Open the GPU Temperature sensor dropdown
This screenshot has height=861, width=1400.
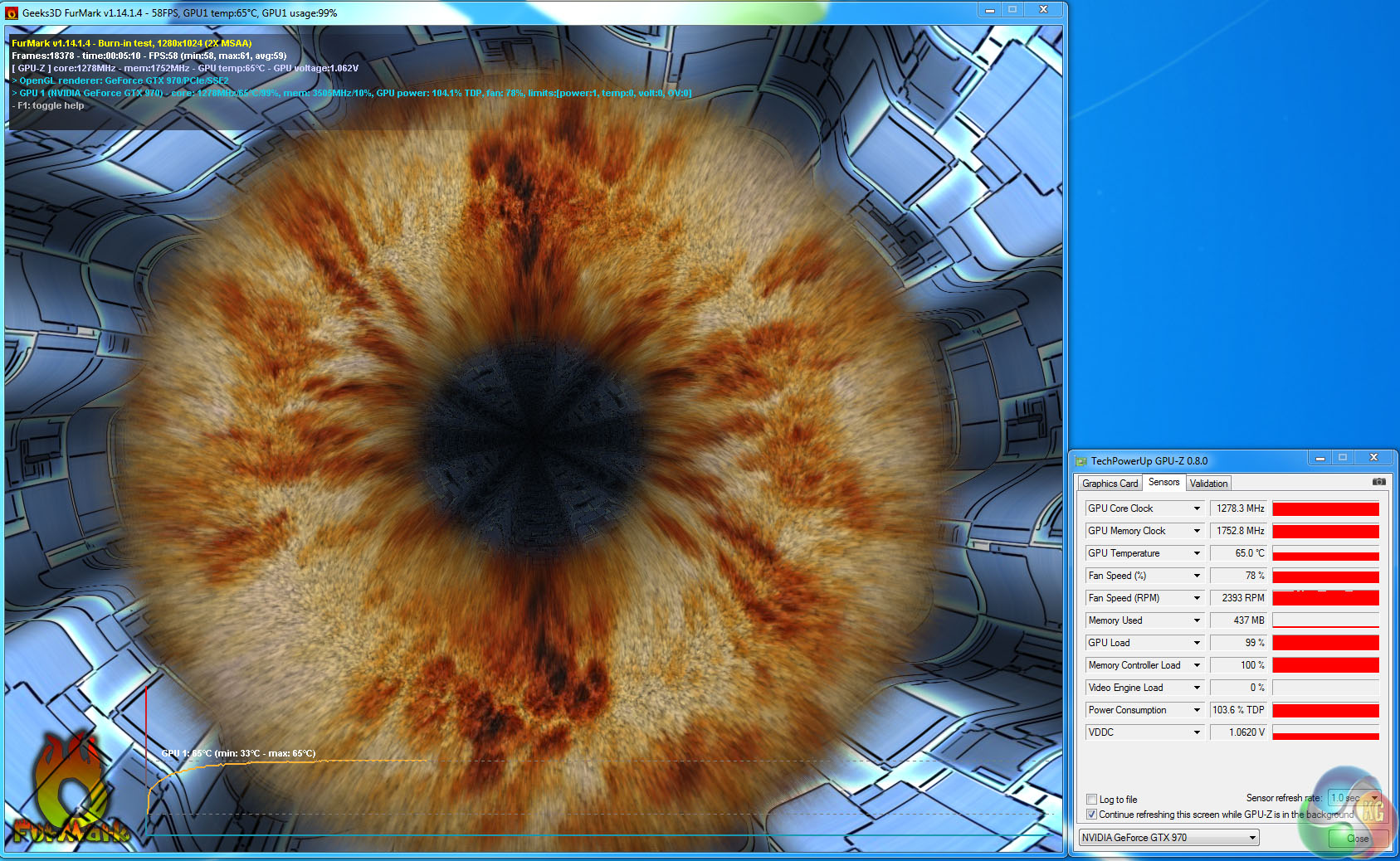[x=1197, y=553]
